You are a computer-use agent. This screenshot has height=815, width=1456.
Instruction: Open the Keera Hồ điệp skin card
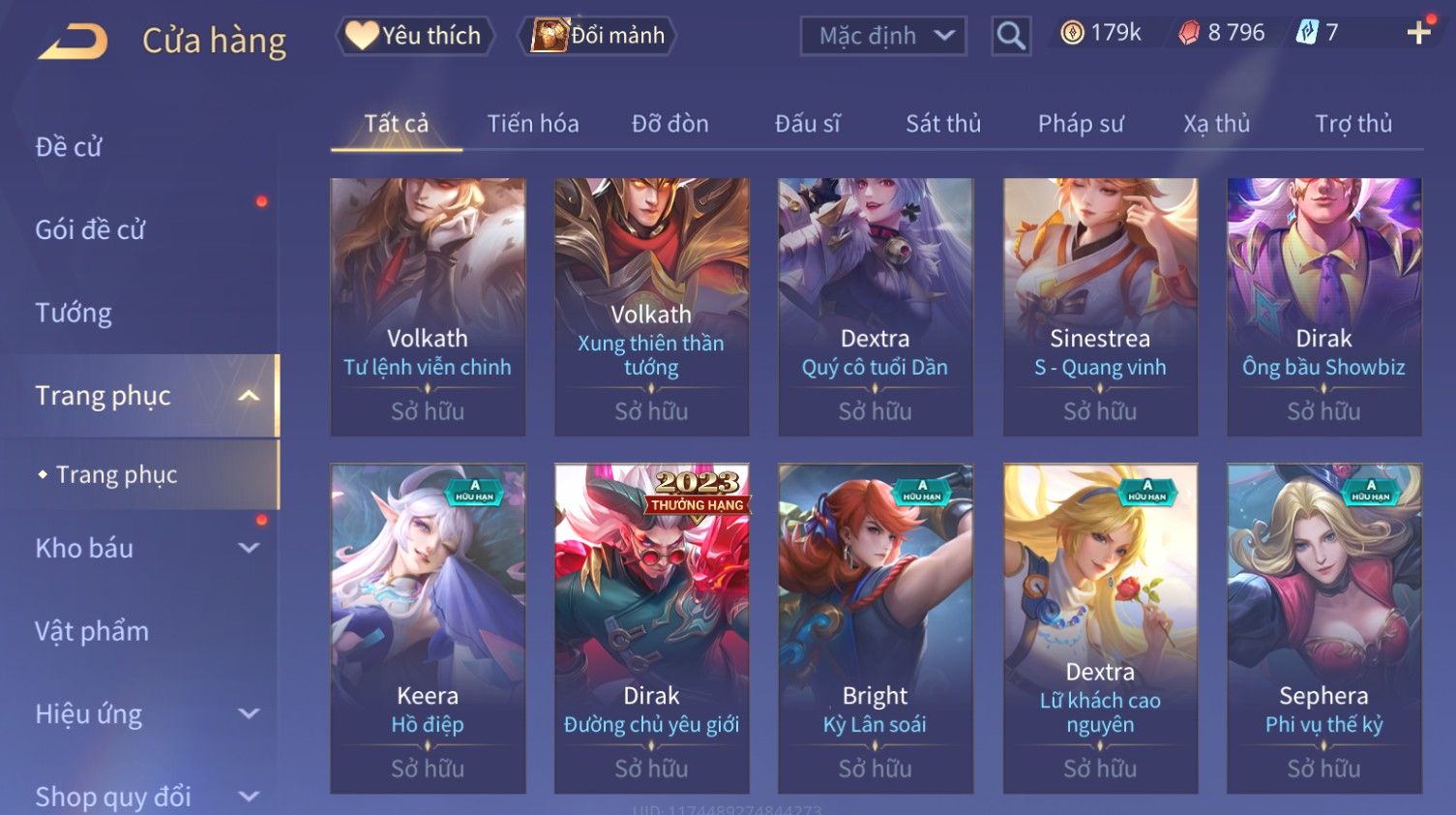pos(428,628)
